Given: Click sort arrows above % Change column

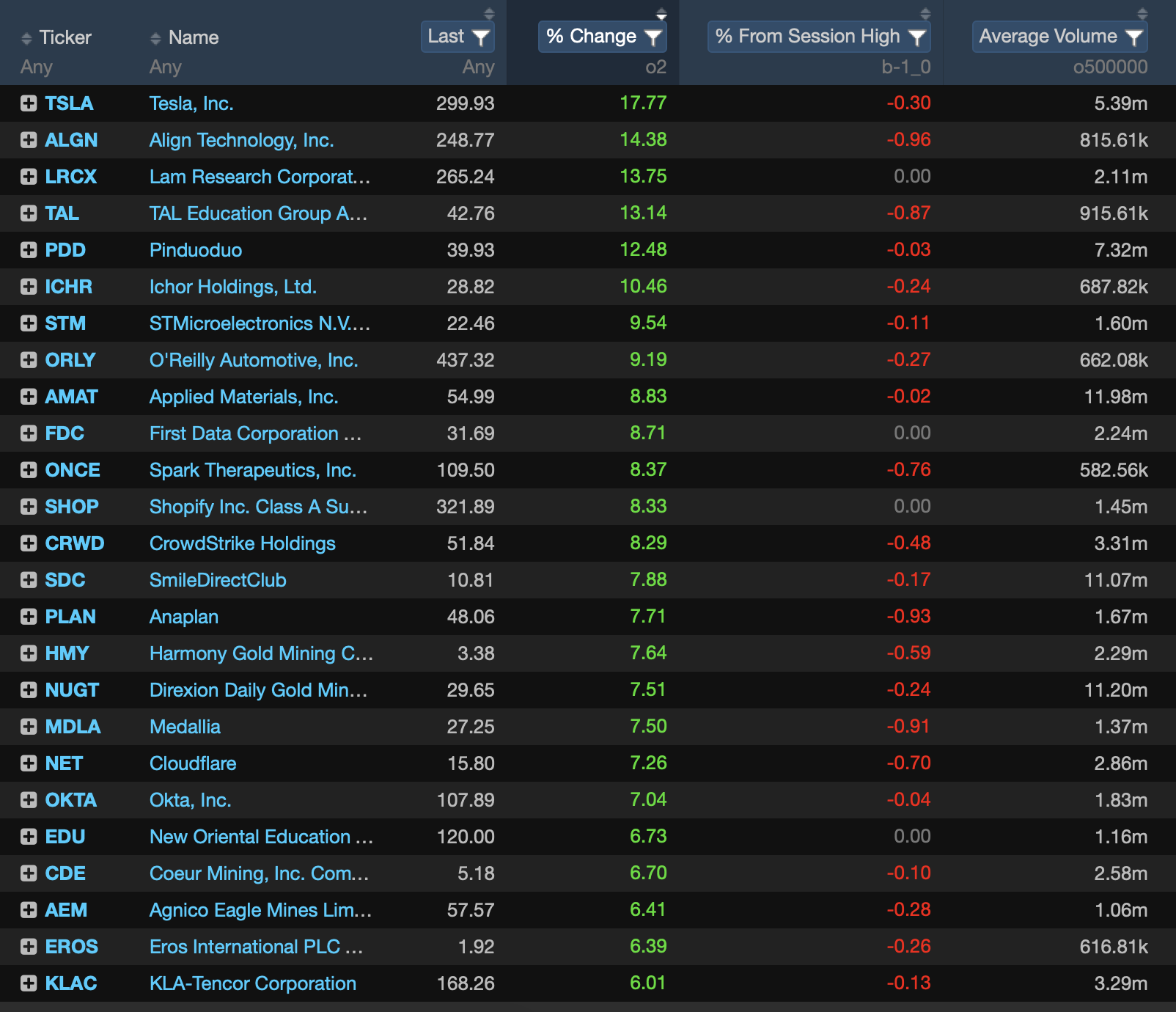Looking at the screenshot, I should click(661, 13).
